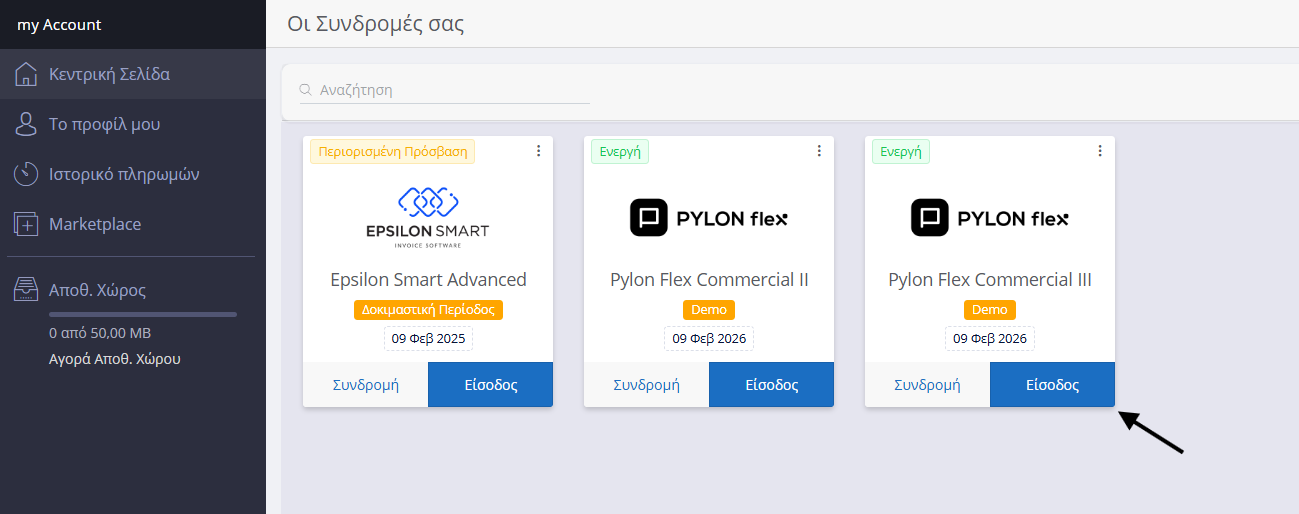
Task: Click the Pylon Flex Commercial II logo
Action: point(709,218)
